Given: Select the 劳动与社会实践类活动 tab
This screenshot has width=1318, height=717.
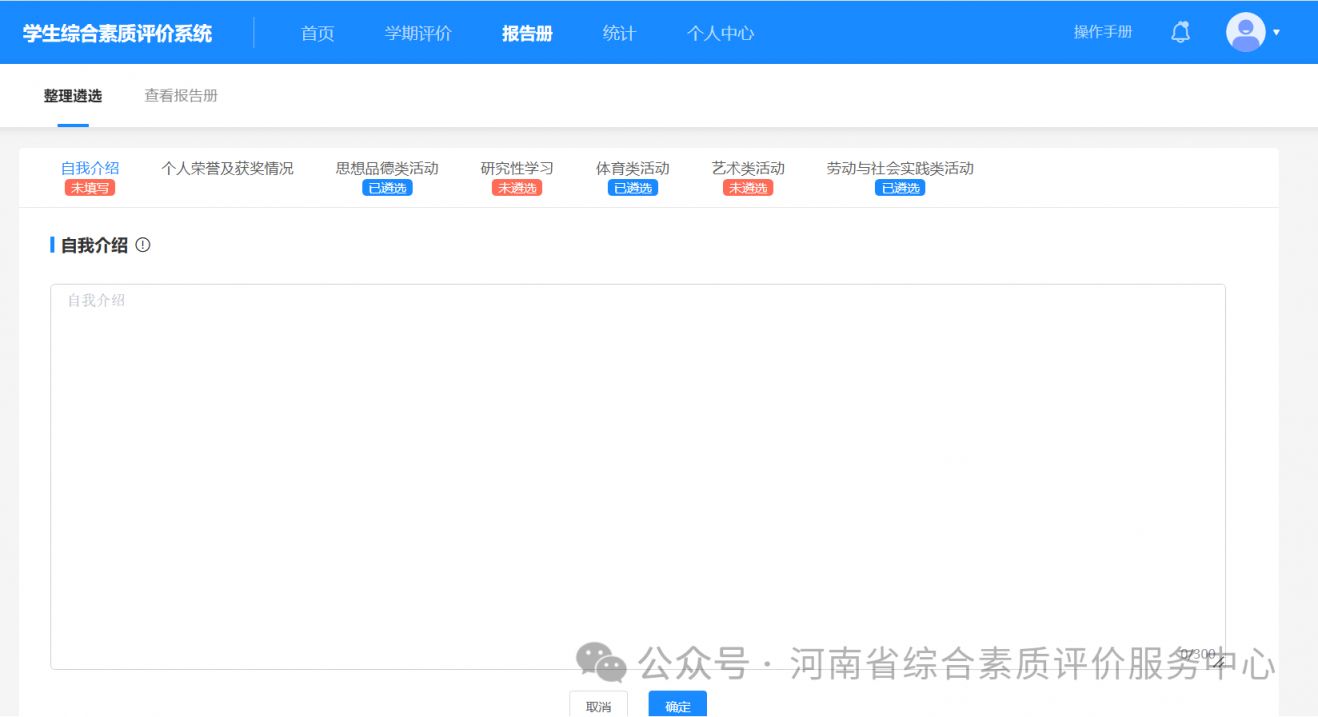Looking at the screenshot, I should 900,168.
